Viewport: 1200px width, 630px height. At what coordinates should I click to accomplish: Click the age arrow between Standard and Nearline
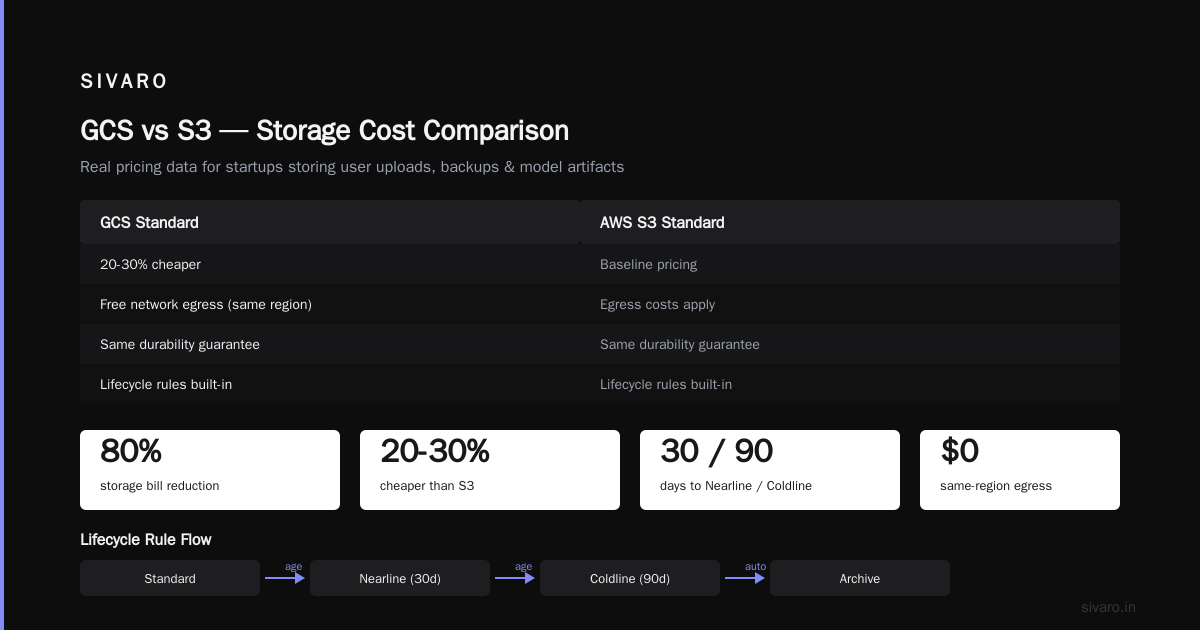click(x=285, y=576)
